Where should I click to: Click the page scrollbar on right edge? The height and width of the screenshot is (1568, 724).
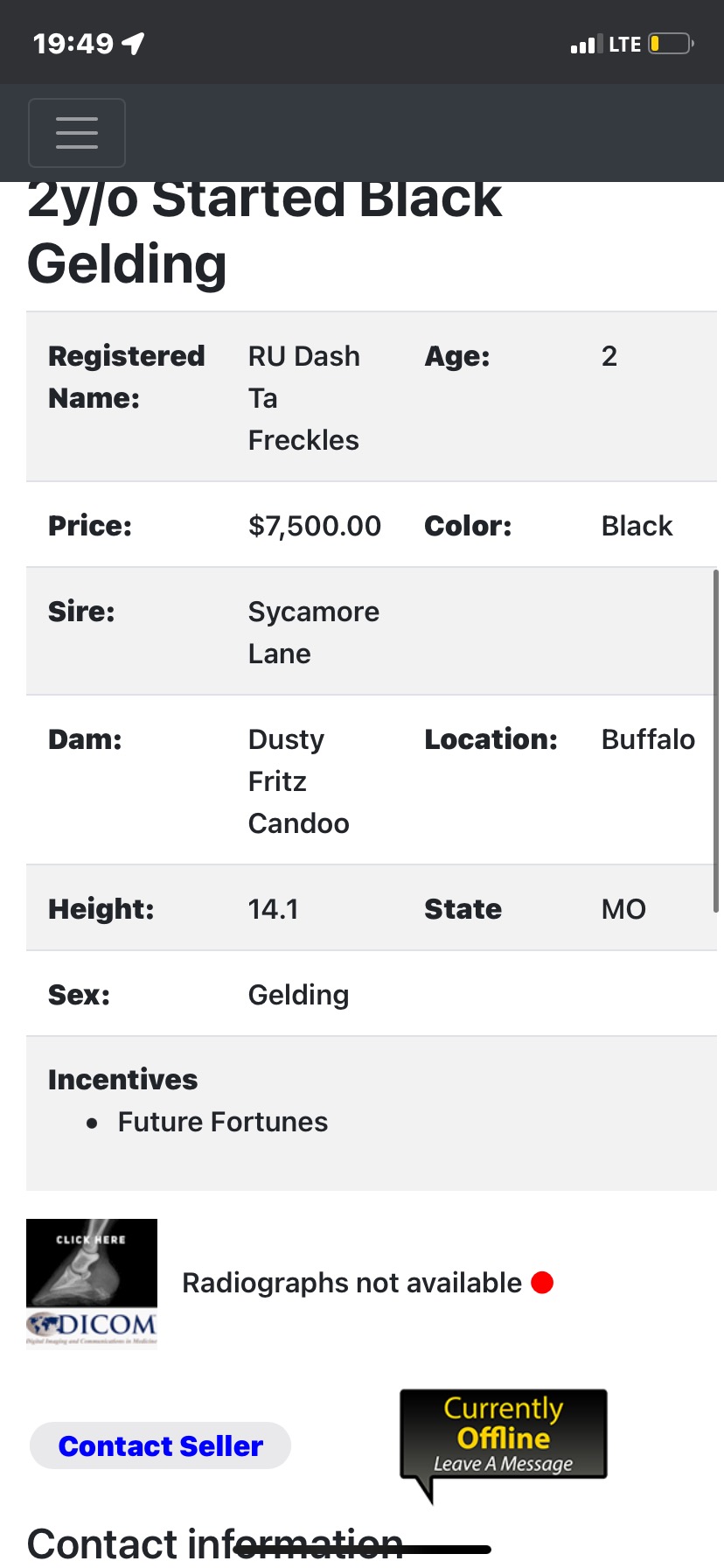[716, 741]
